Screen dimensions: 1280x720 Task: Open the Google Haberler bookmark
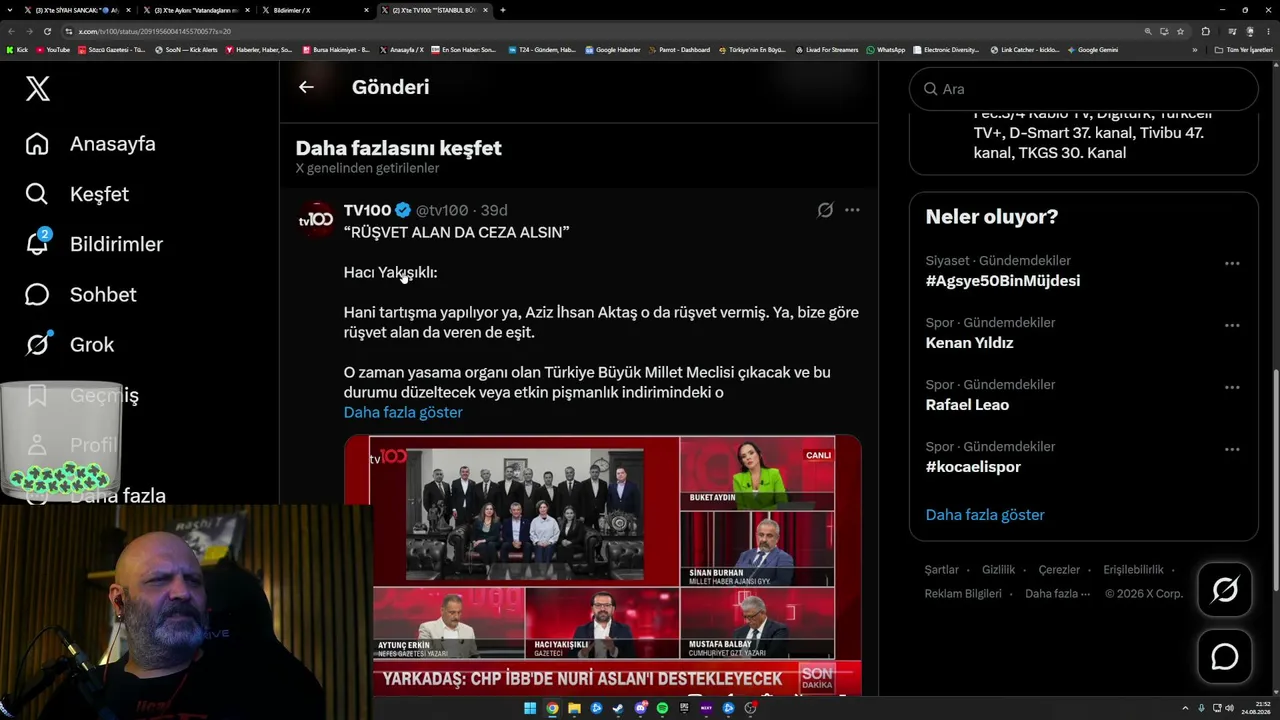click(x=613, y=50)
